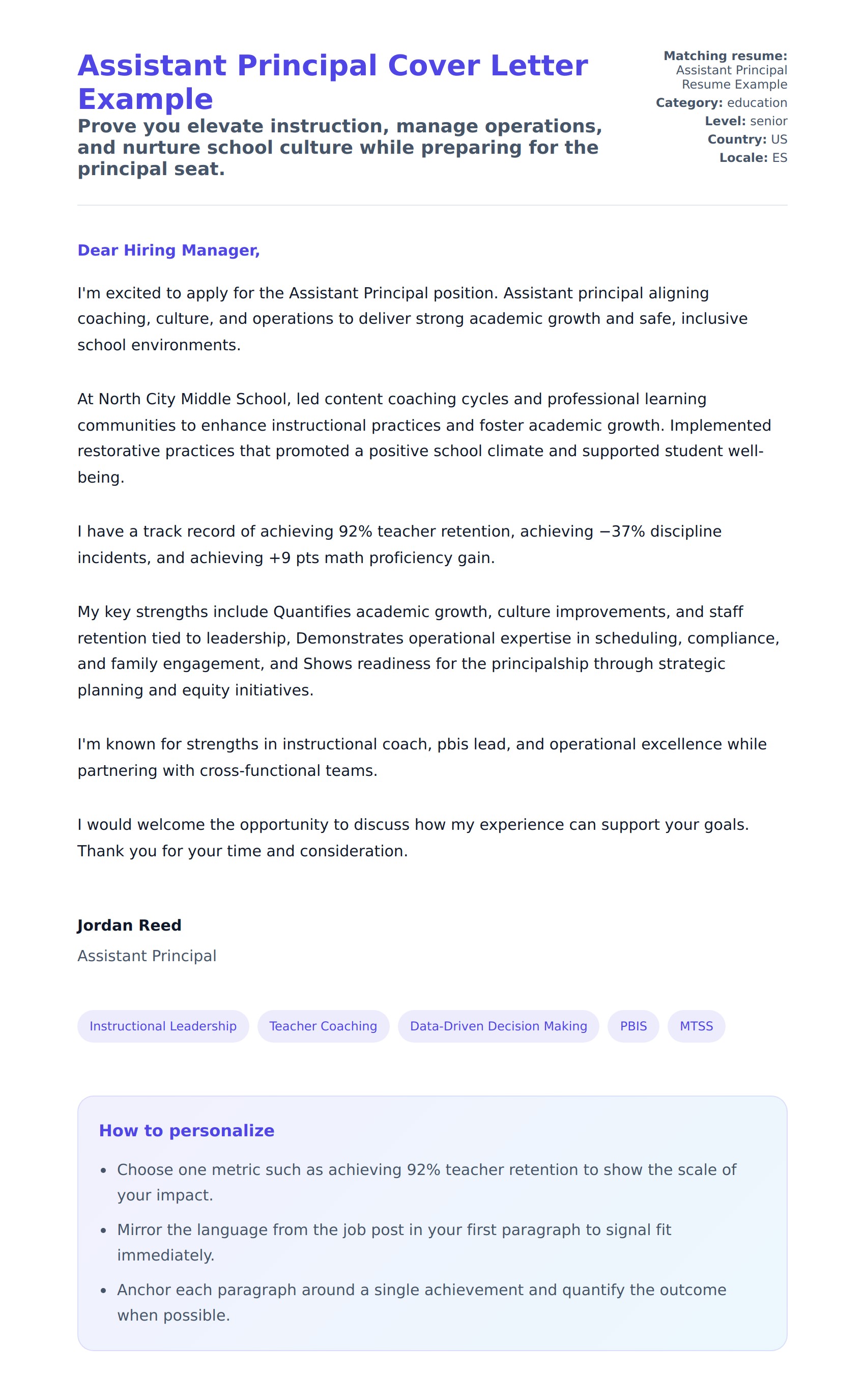Click the Assistant Principal Cover Letter Example title

click(x=332, y=82)
